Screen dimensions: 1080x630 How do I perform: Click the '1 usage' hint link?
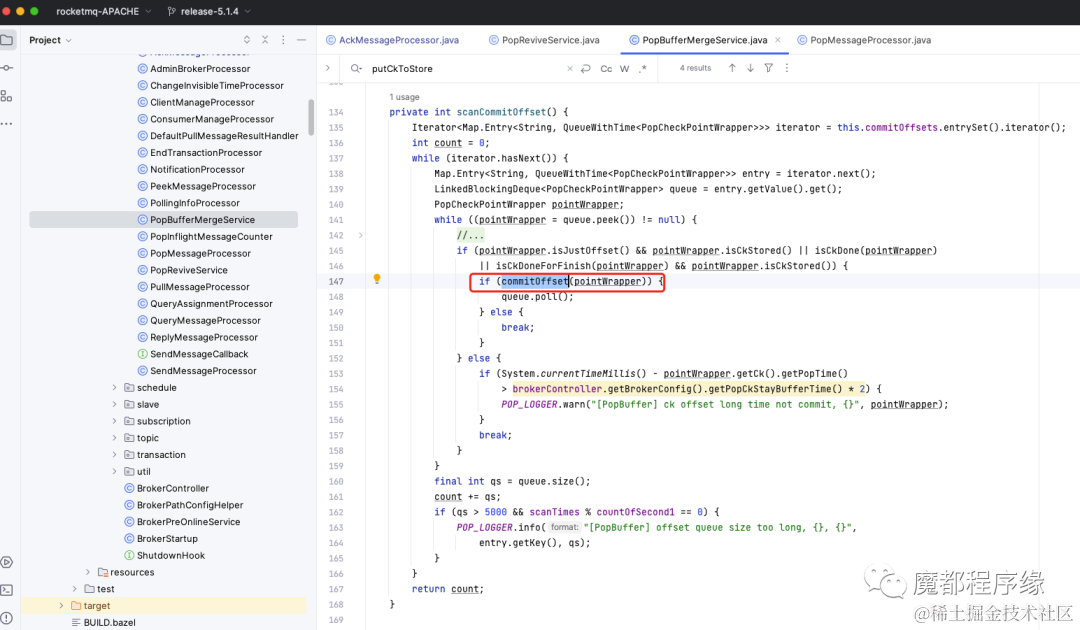pos(404,97)
